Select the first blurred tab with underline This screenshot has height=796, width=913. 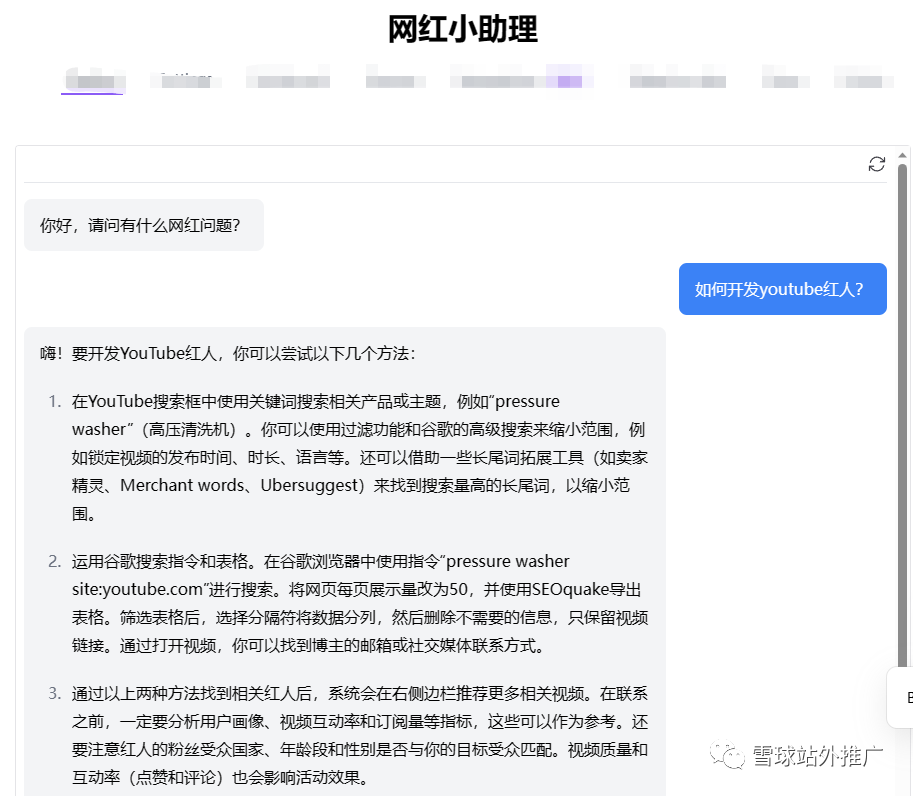coord(93,80)
